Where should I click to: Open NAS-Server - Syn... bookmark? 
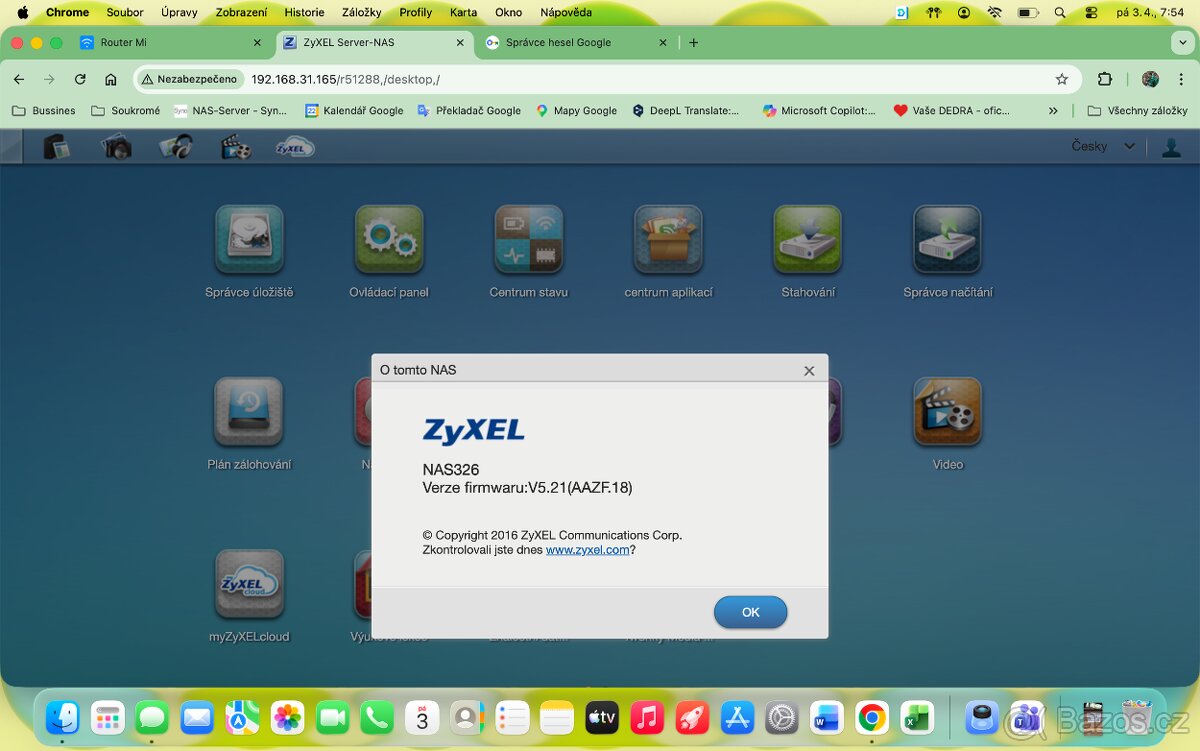pos(231,111)
